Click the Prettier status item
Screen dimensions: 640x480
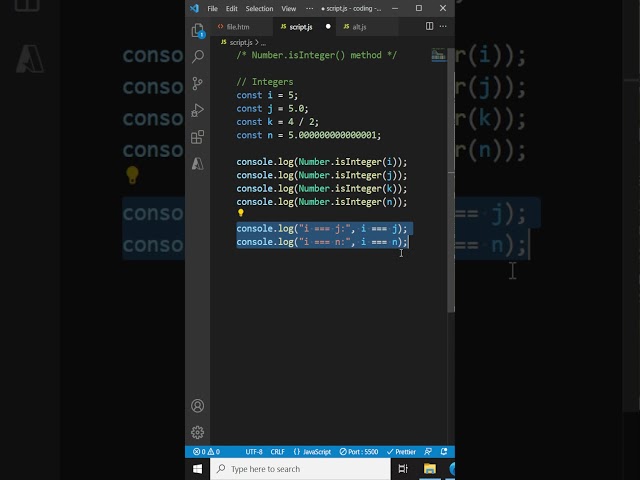401,451
